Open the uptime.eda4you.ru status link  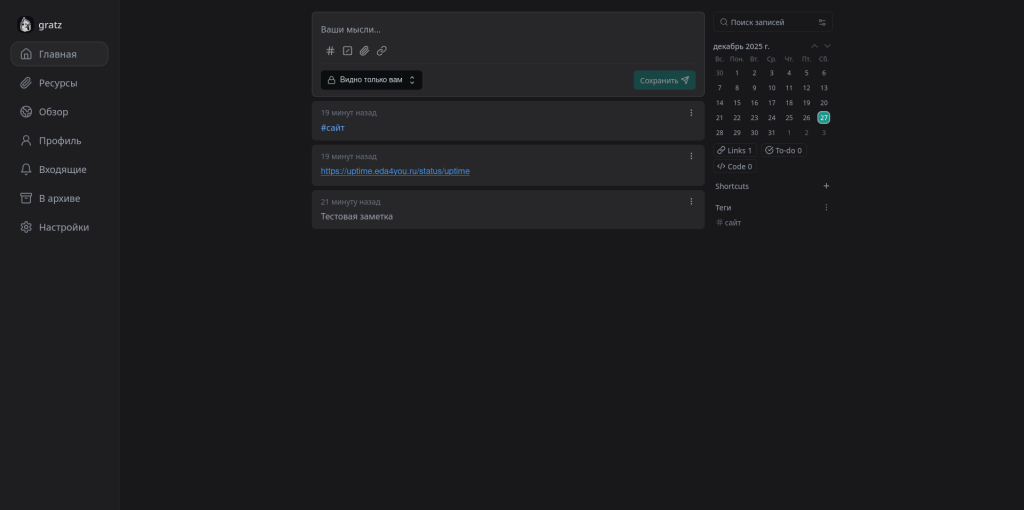tap(395, 171)
